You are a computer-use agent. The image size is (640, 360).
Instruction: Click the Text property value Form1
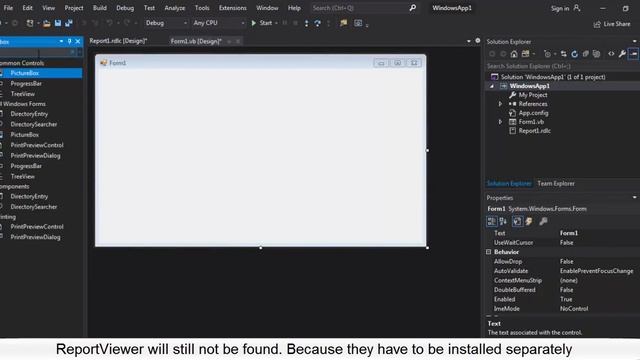click(x=569, y=233)
